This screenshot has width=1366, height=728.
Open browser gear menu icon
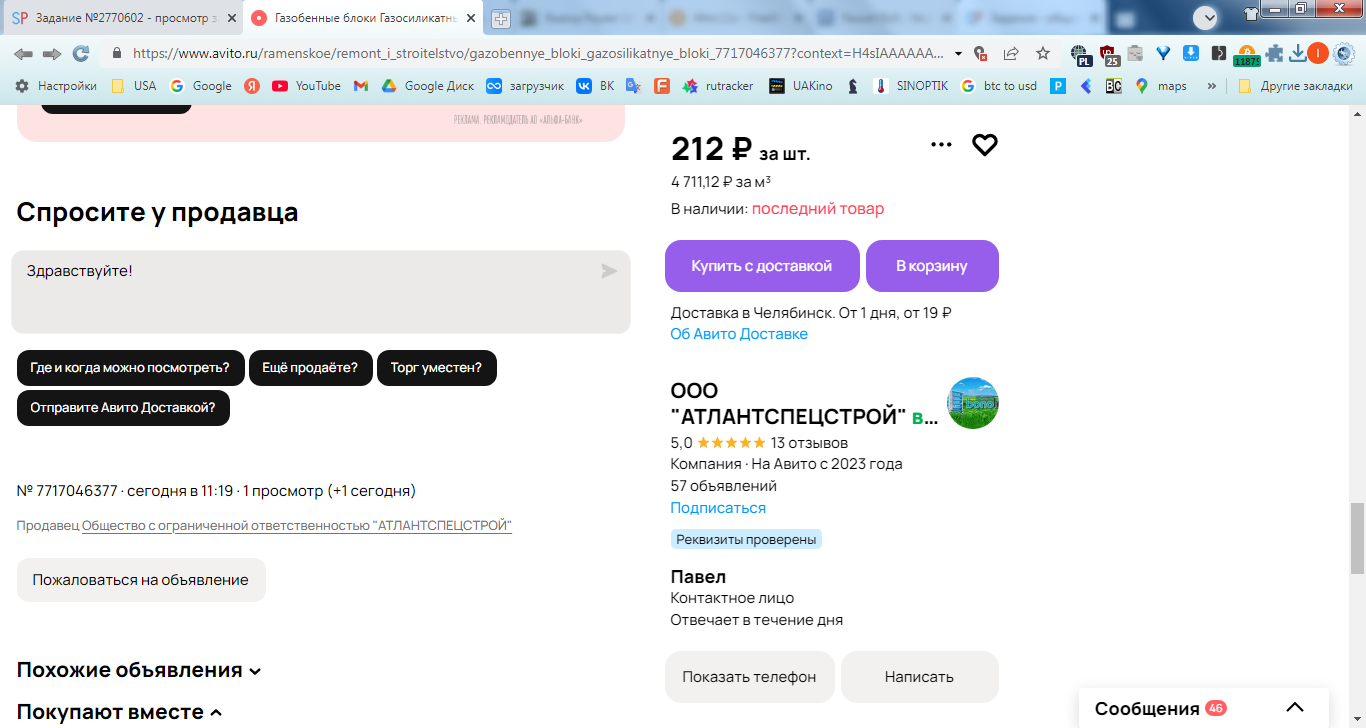coord(1345,53)
